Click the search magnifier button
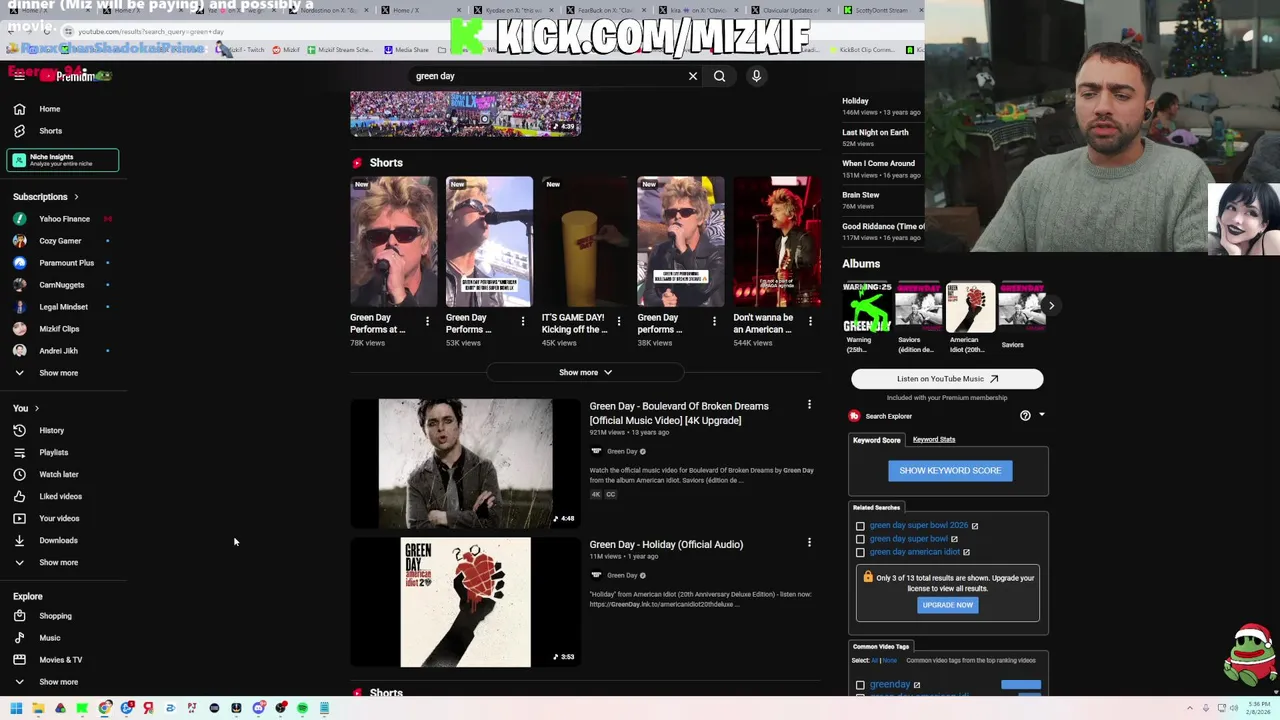This screenshot has height=720, width=1280. (720, 76)
